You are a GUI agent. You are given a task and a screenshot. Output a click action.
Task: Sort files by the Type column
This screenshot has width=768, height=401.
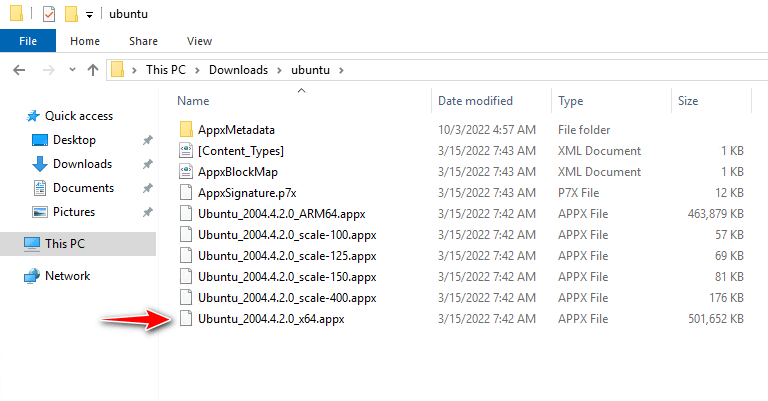[571, 101]
